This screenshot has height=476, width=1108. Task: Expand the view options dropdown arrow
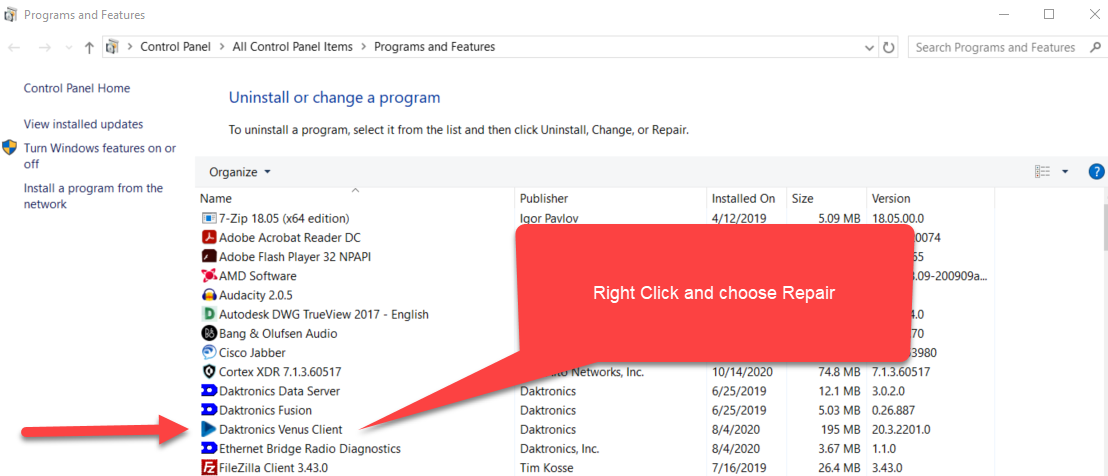[x=1065, y=172]
